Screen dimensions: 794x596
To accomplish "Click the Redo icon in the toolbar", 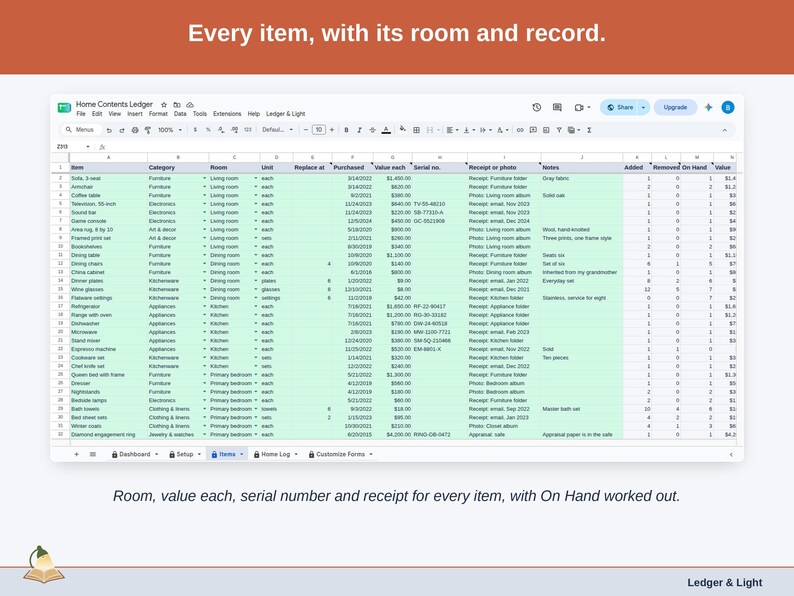I will coord(122,130).
